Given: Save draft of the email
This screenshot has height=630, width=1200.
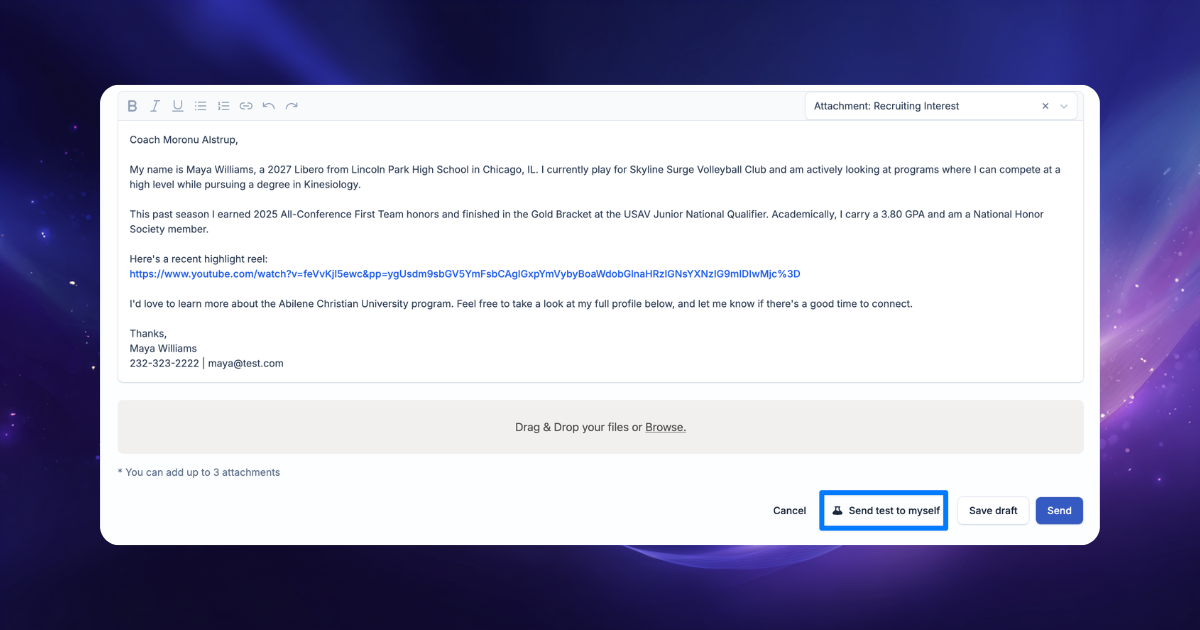Looking at the screenshot, I should click(x=993, y=510).
